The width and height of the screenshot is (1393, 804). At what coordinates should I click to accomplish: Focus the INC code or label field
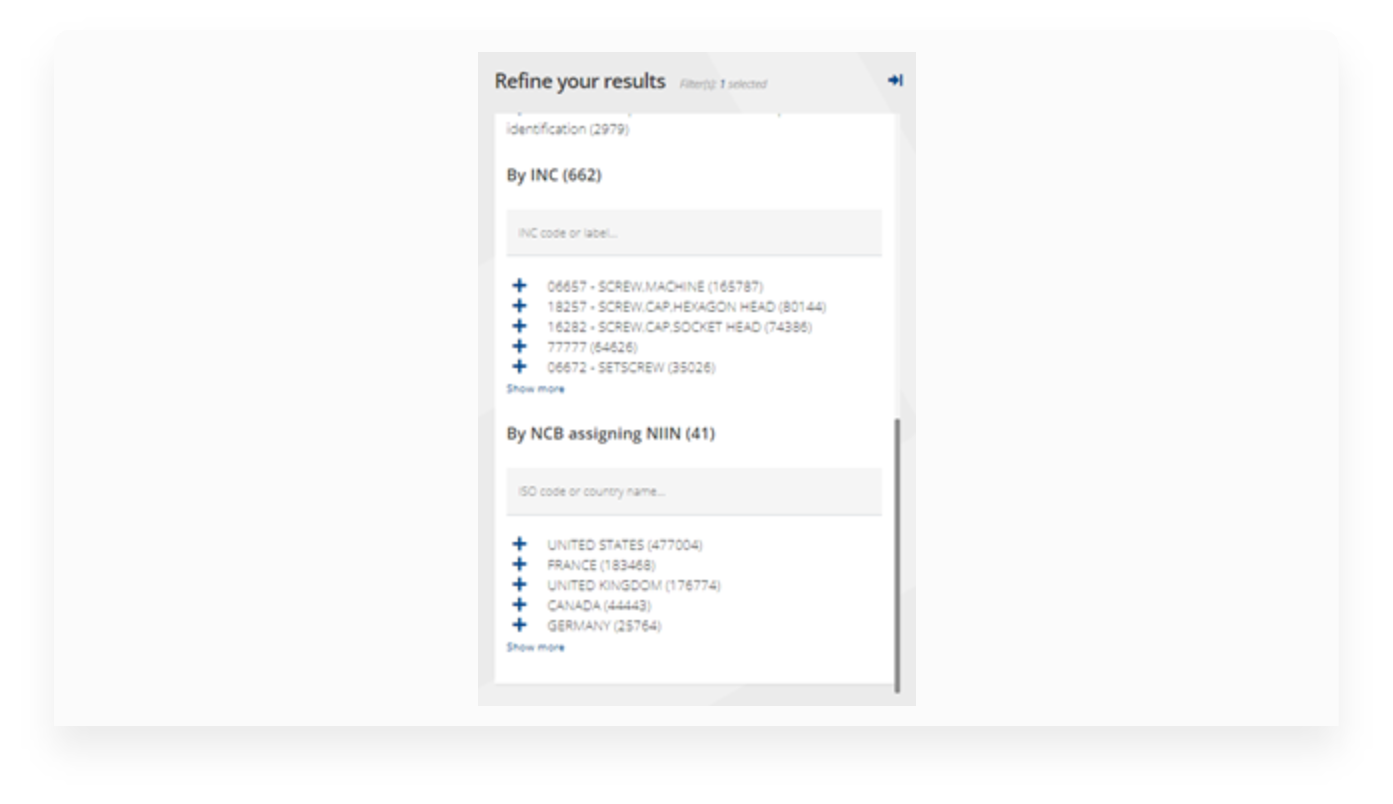[694, 233]
